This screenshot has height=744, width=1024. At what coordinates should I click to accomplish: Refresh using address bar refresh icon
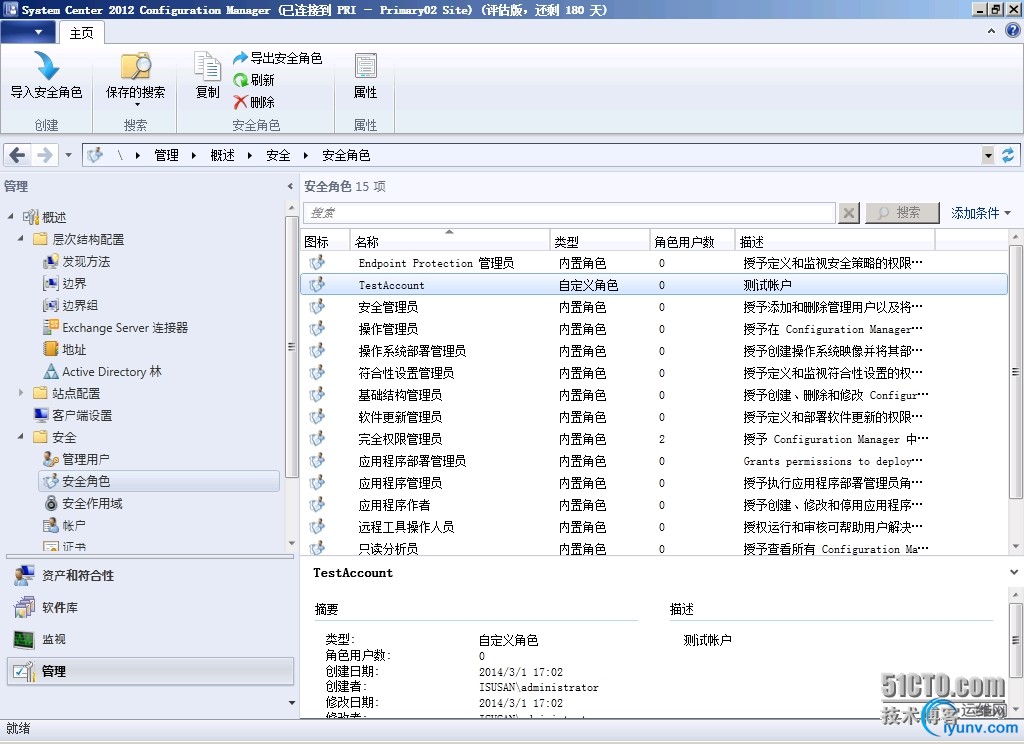tap(1008, 155)
